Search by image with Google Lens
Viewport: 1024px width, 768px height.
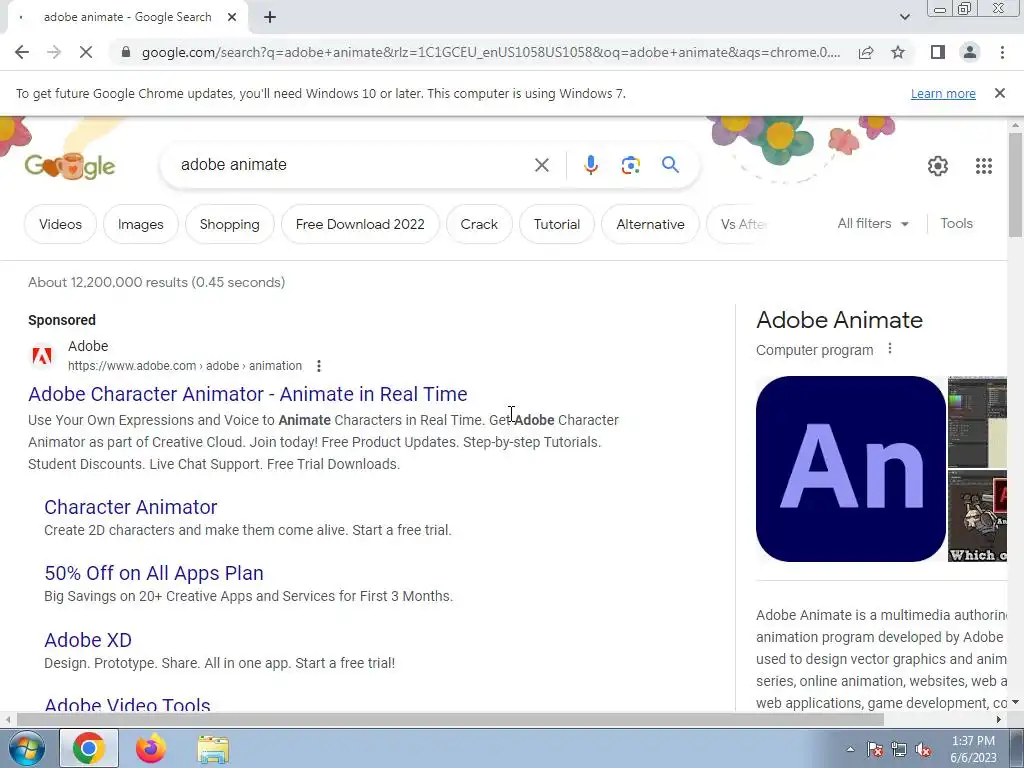click(630, 165)
